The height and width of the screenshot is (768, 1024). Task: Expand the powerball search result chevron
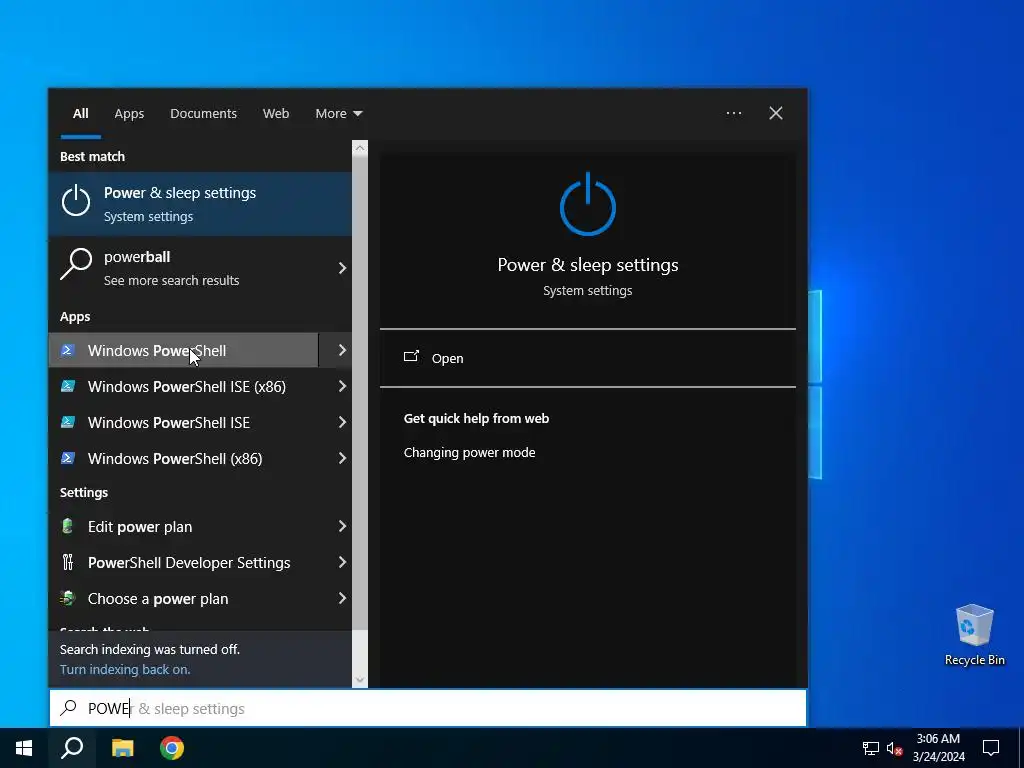coord(342,268)
